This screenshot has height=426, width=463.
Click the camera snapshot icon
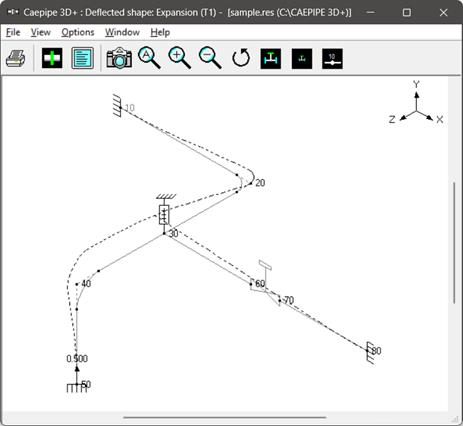tap(119, 58)
